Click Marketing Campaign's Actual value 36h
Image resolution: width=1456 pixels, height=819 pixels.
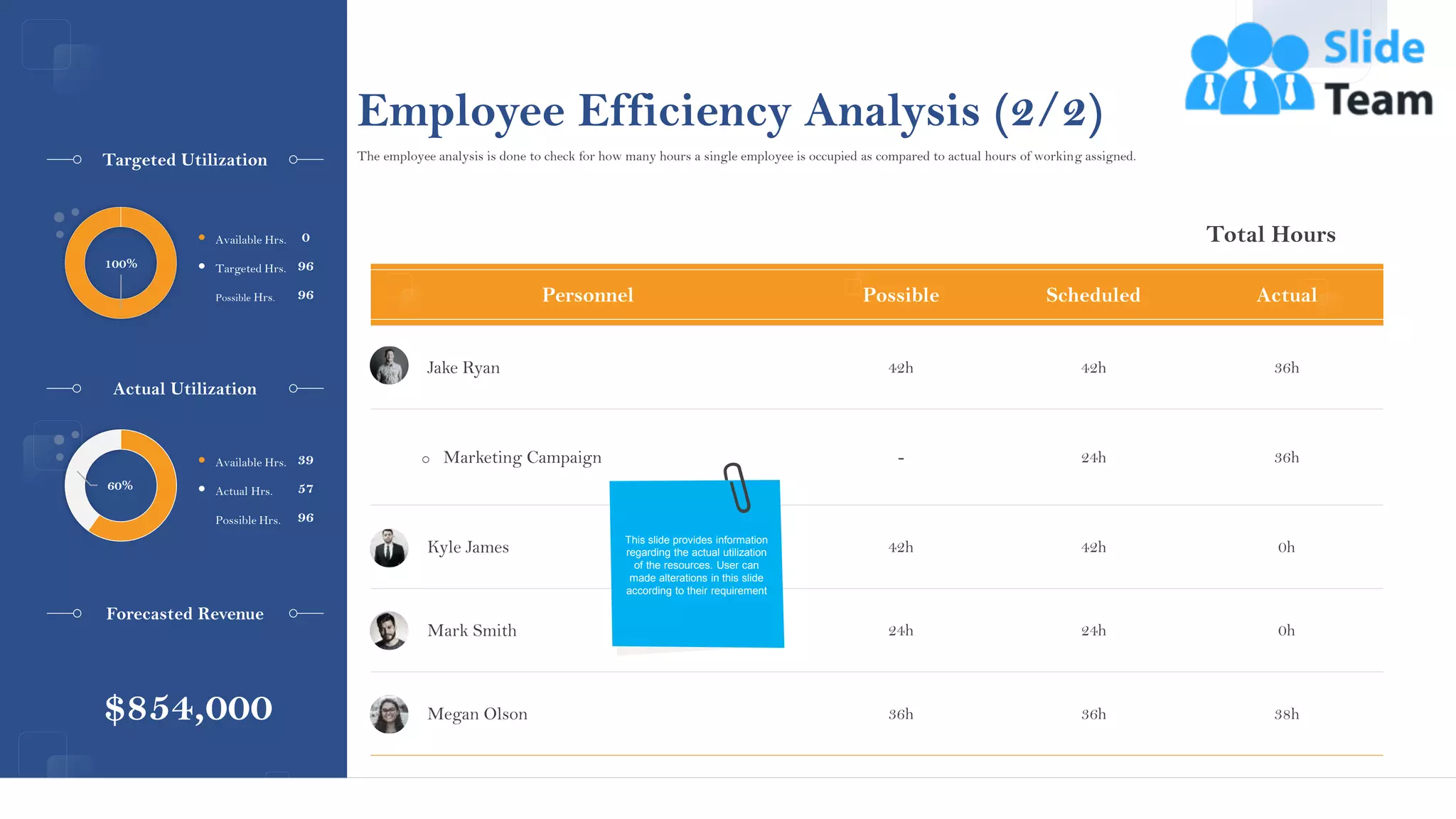pyautogui.click(x=1287, y=457)
